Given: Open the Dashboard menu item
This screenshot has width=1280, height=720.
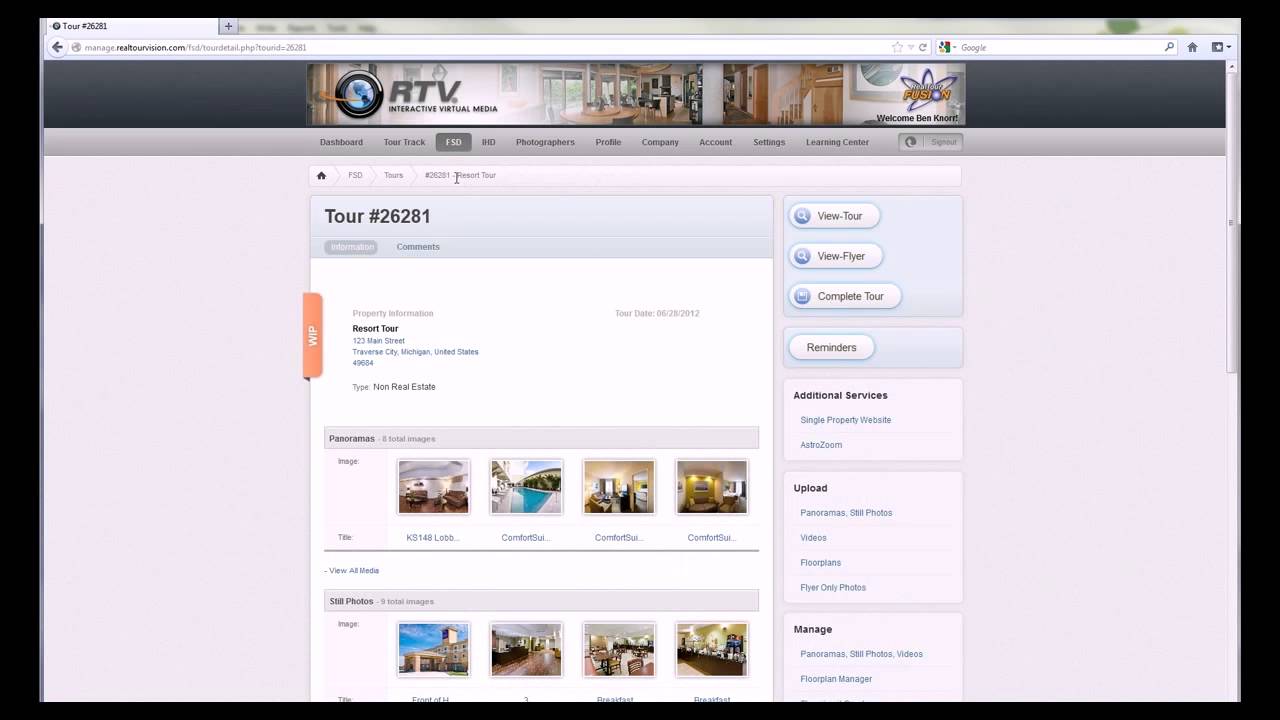Looking at the screenshot, I should coord(341,142).
